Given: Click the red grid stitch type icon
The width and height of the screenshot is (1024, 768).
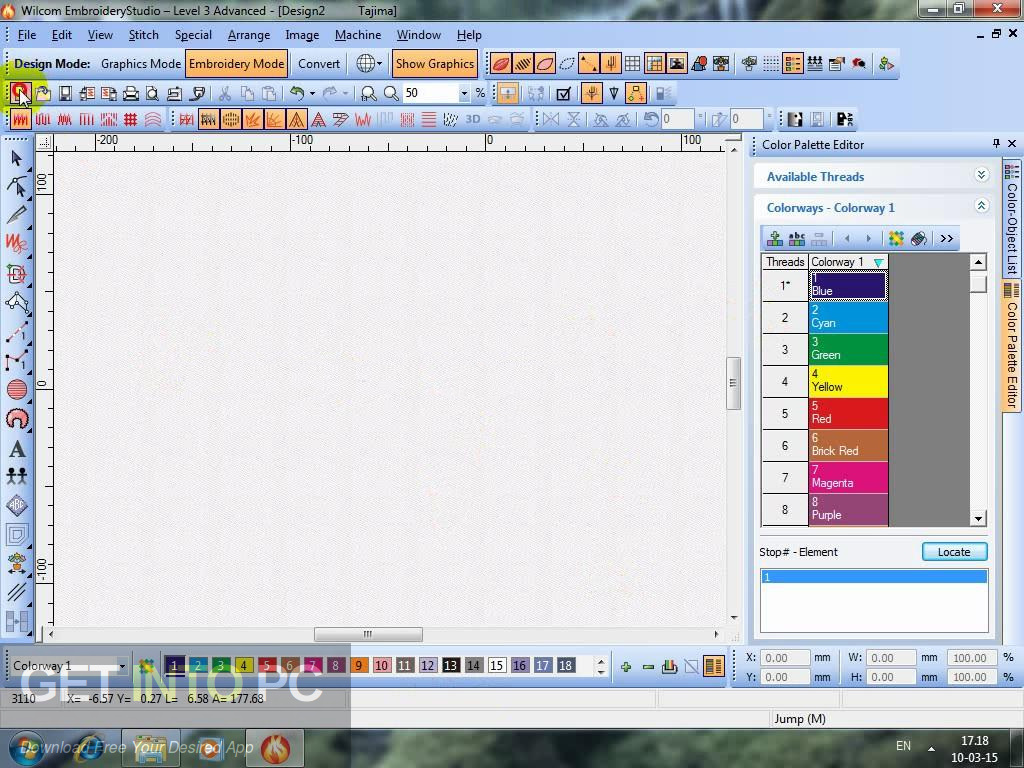Looking at the screenshot, I should 131,120.
